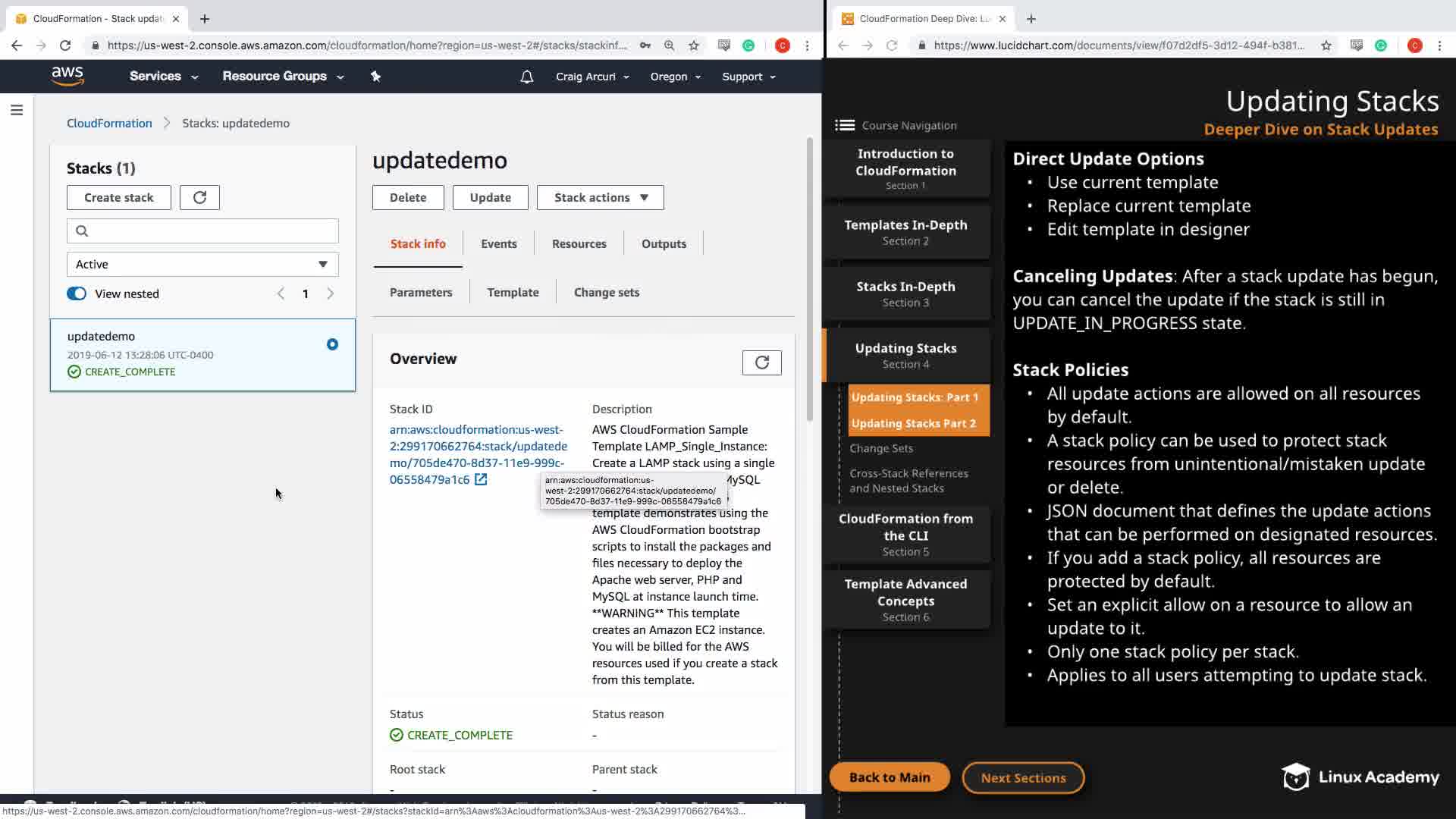Expand the Stack actions dropdown
The image size is (1456, 819).
click(600, 197)
